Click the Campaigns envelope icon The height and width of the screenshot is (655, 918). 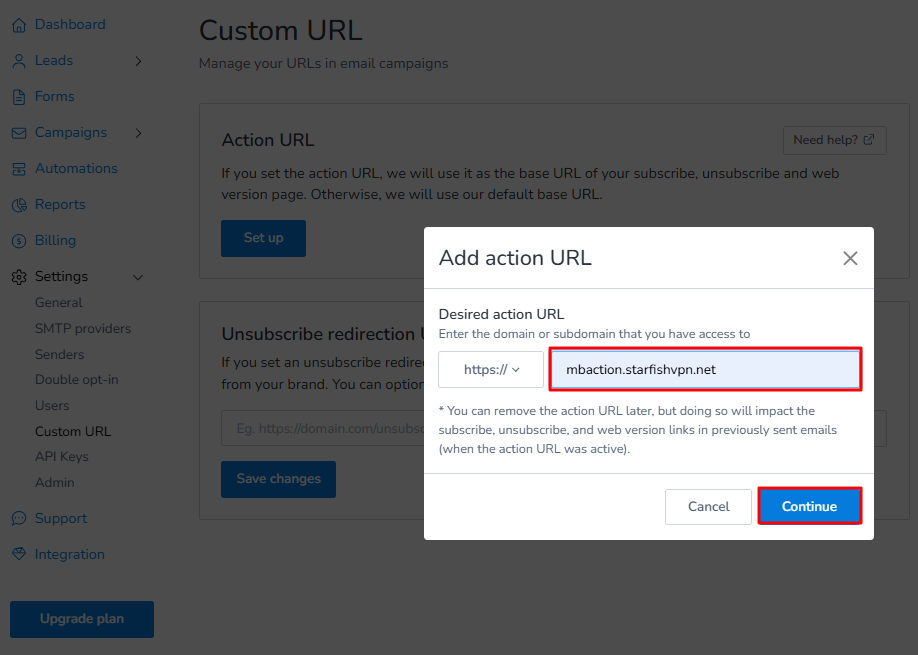click(19, 133)
